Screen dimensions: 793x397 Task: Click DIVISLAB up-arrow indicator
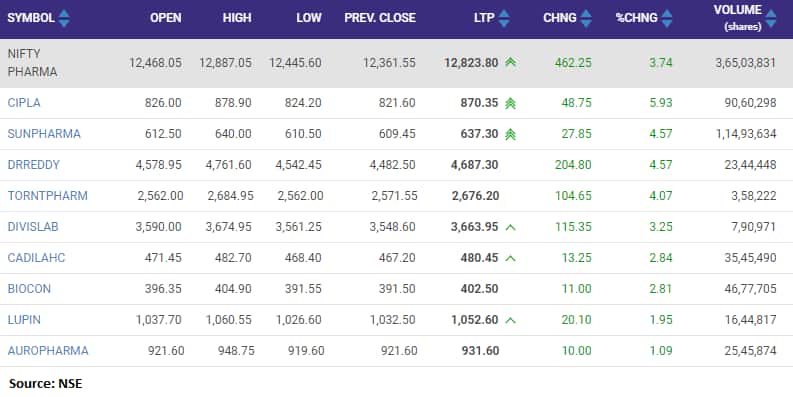pos(510,228)
